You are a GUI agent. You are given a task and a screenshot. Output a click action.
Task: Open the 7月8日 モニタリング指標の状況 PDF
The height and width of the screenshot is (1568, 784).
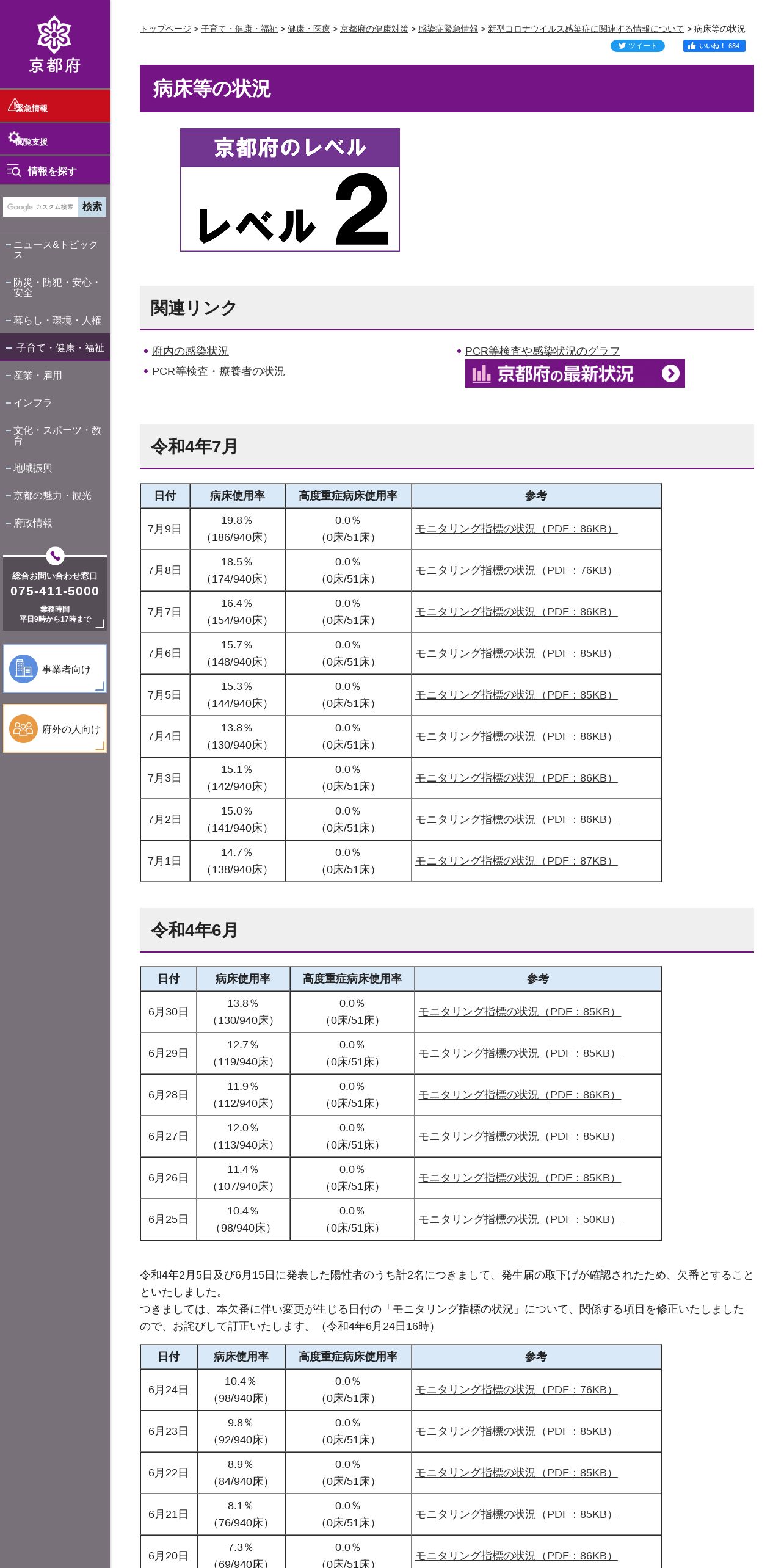point(517,570)
